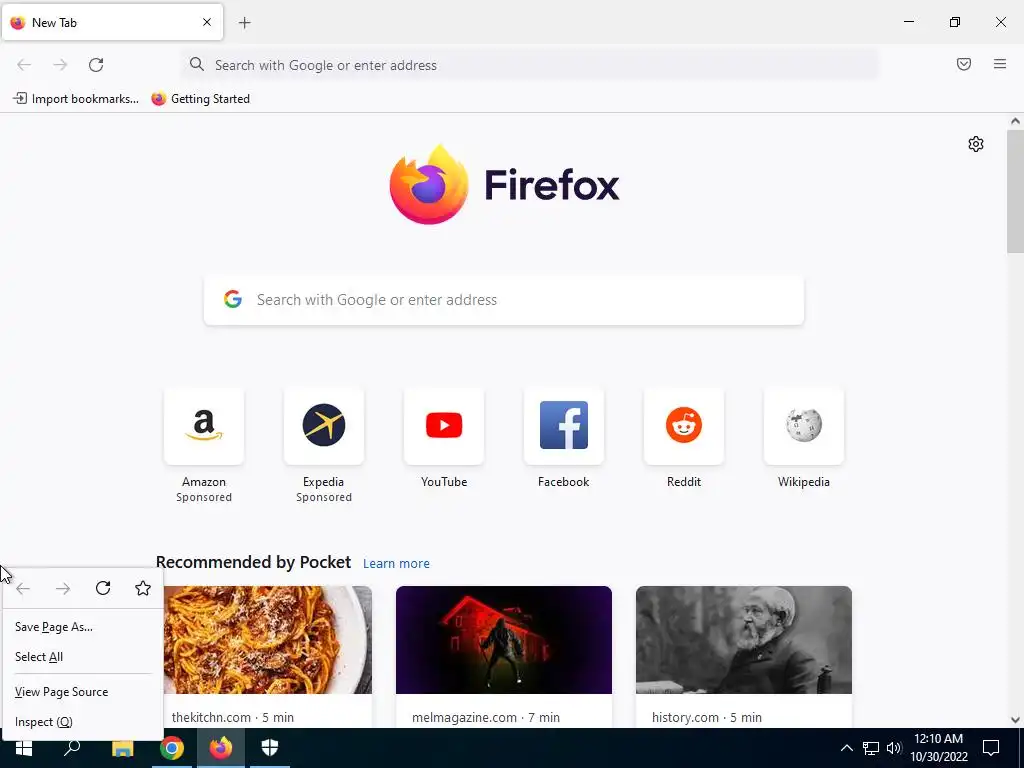This screenshot has width=1024, height=768.
Task: Open network icon in system tray
Action: (871, 748)
